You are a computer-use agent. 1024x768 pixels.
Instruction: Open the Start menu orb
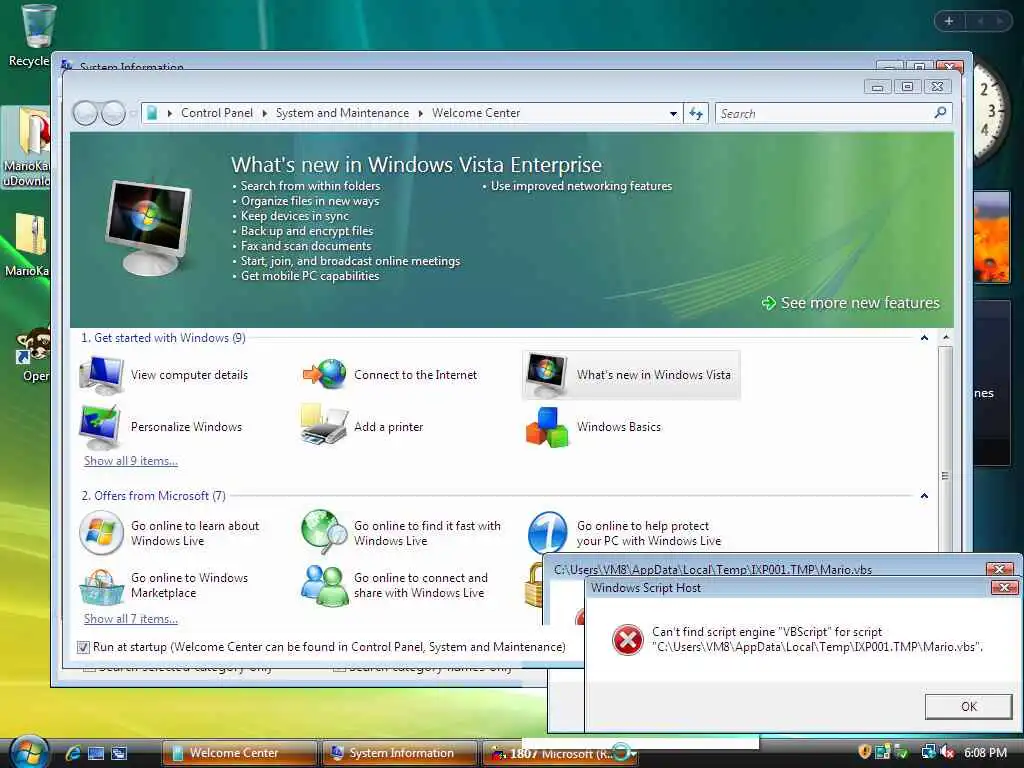pyautogui.click(x=27, y=751)
